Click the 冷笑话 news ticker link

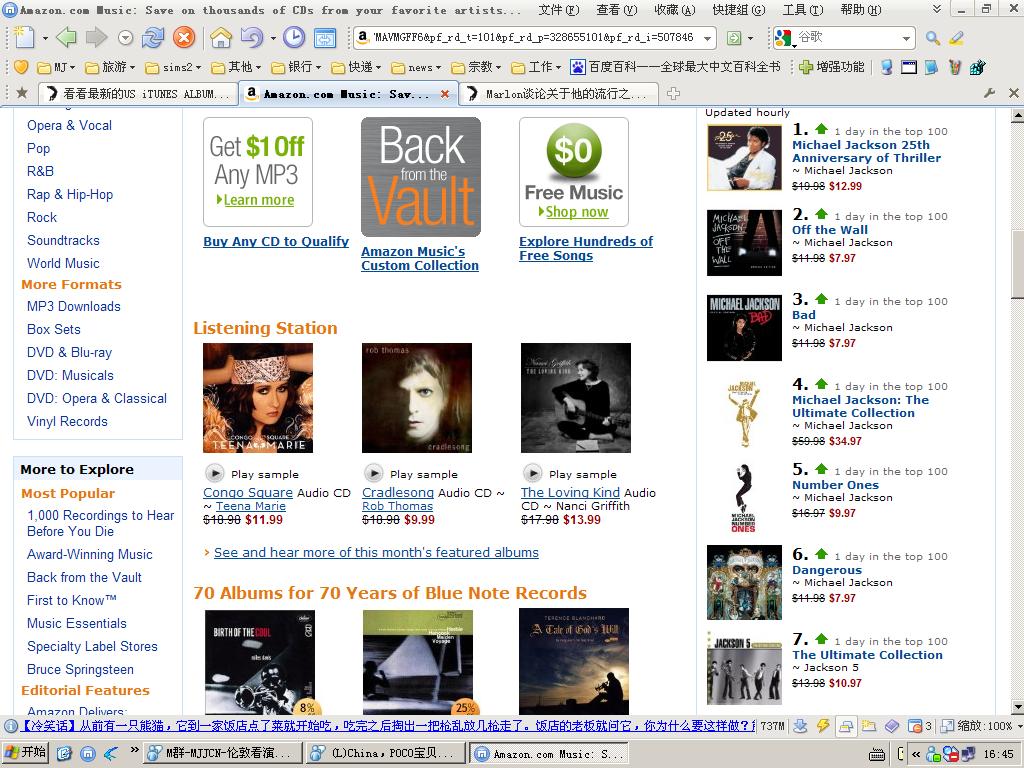click(386, 726)
